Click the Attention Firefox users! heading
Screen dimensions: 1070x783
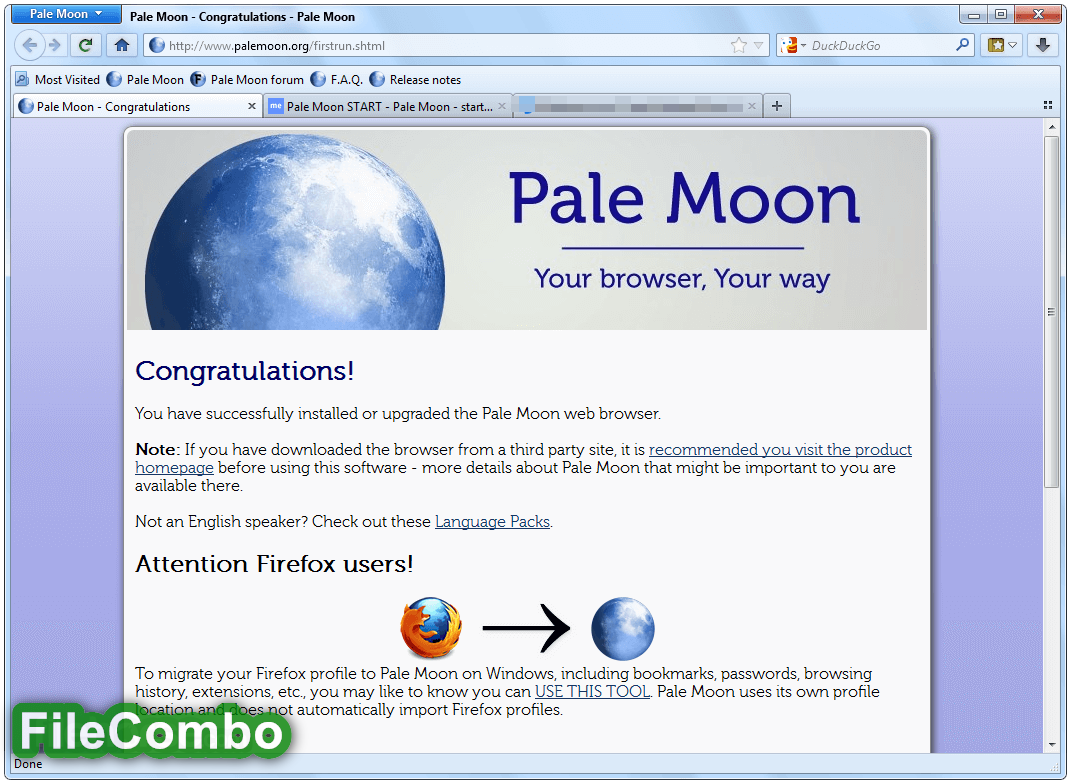click(x=274, y=565)
